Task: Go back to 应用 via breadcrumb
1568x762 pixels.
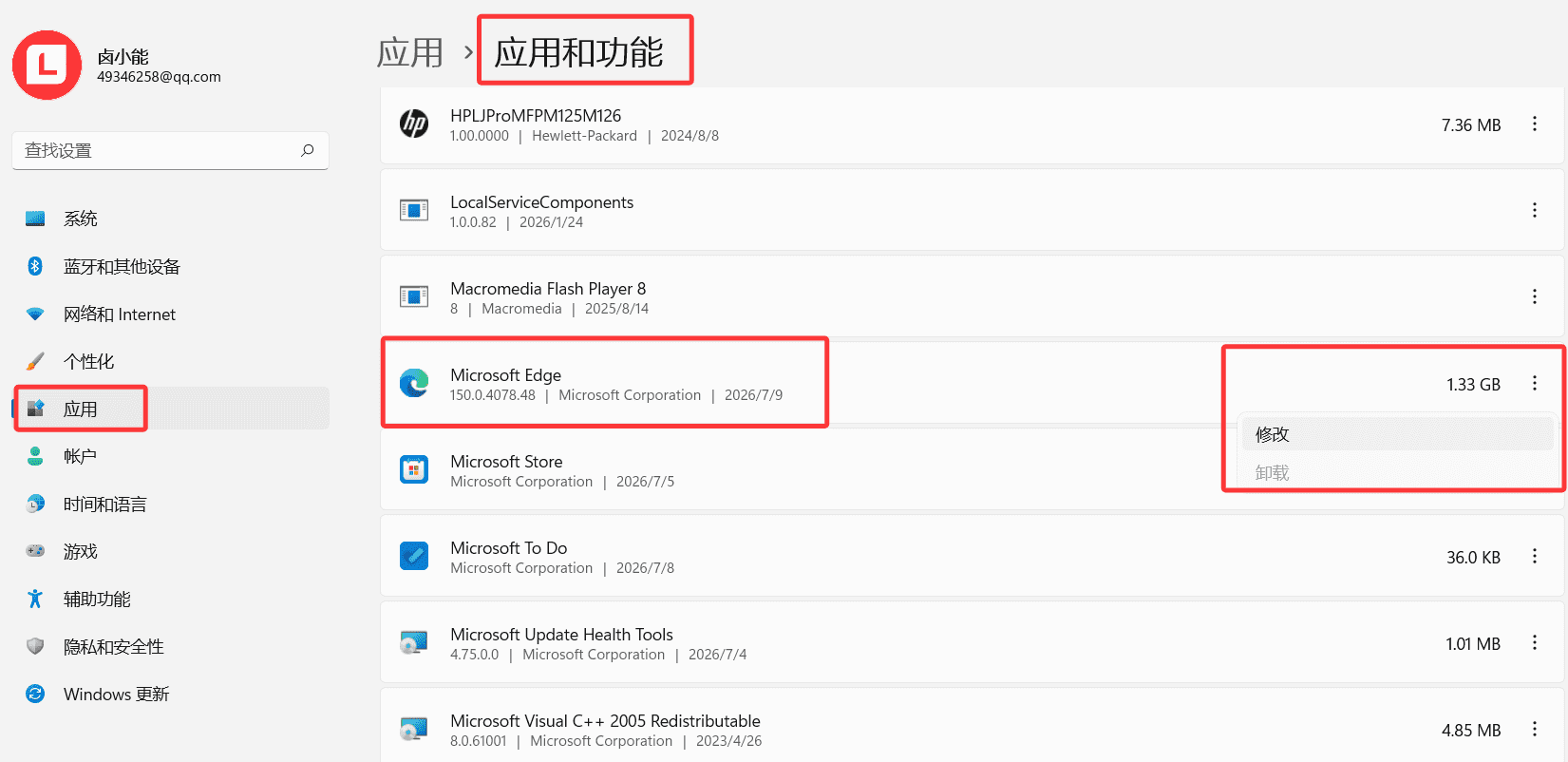Action: point(410,52)
